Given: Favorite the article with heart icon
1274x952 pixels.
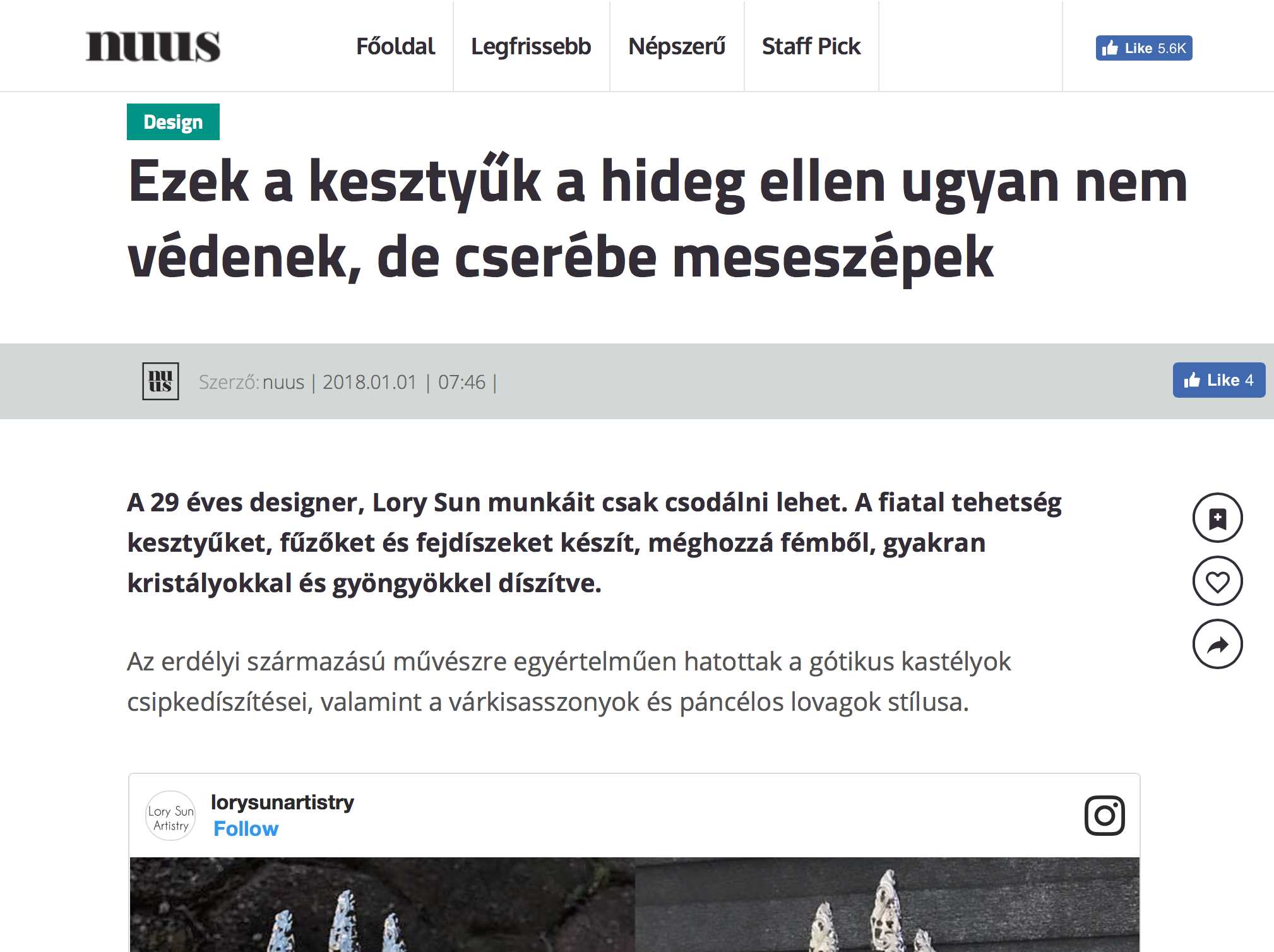Looking at the screenshot, I should (x=1218, y=581).
